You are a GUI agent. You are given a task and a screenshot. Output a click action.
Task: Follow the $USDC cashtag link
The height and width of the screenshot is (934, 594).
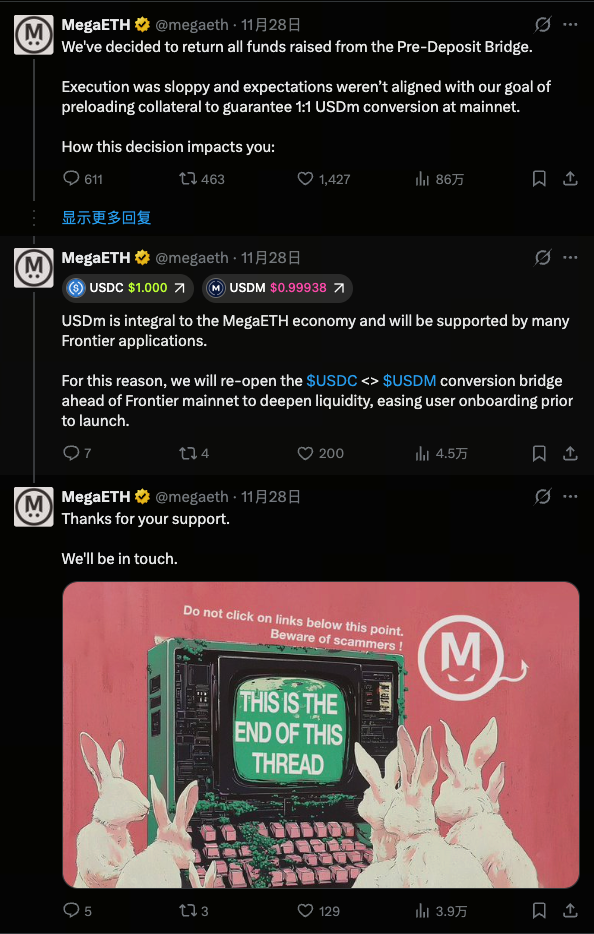[x=332, y=381]
